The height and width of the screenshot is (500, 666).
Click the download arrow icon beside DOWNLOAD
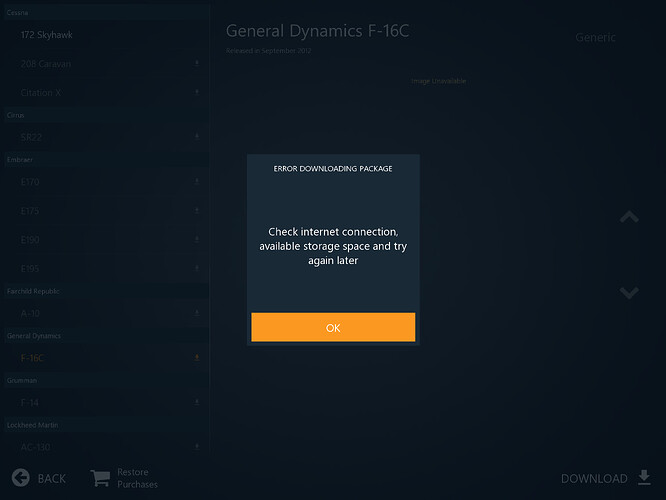click(x=644, y=477)
